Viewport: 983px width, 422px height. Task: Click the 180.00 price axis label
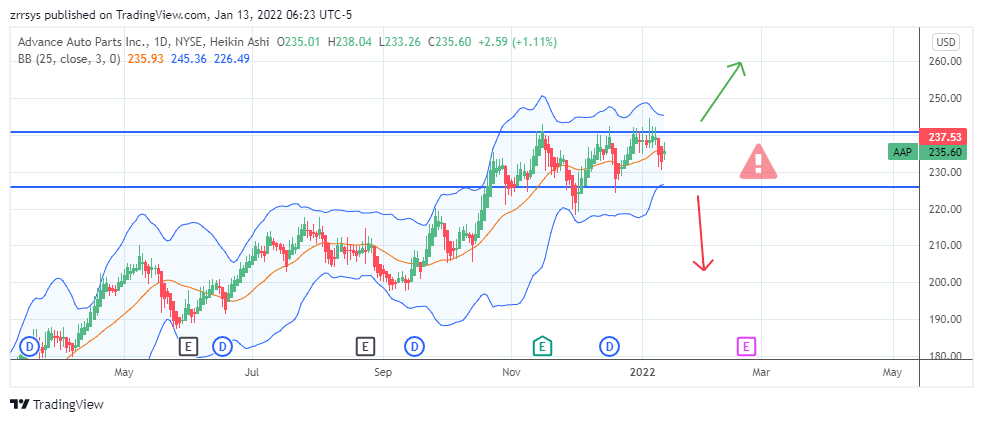coord(947,356)
